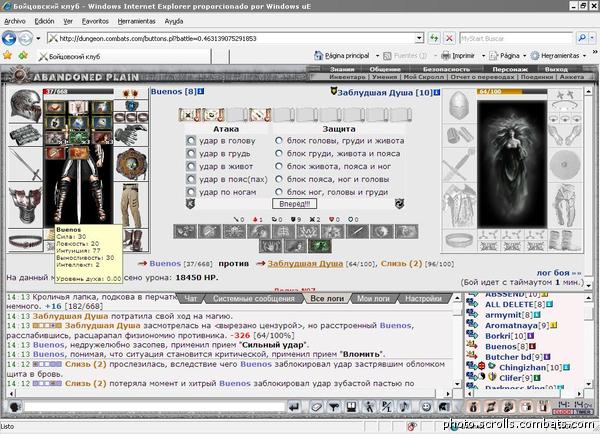This screenshot has height=434, width=600.
Task: Open the Персонаж game menu
Action: click(x=510, y=69)
